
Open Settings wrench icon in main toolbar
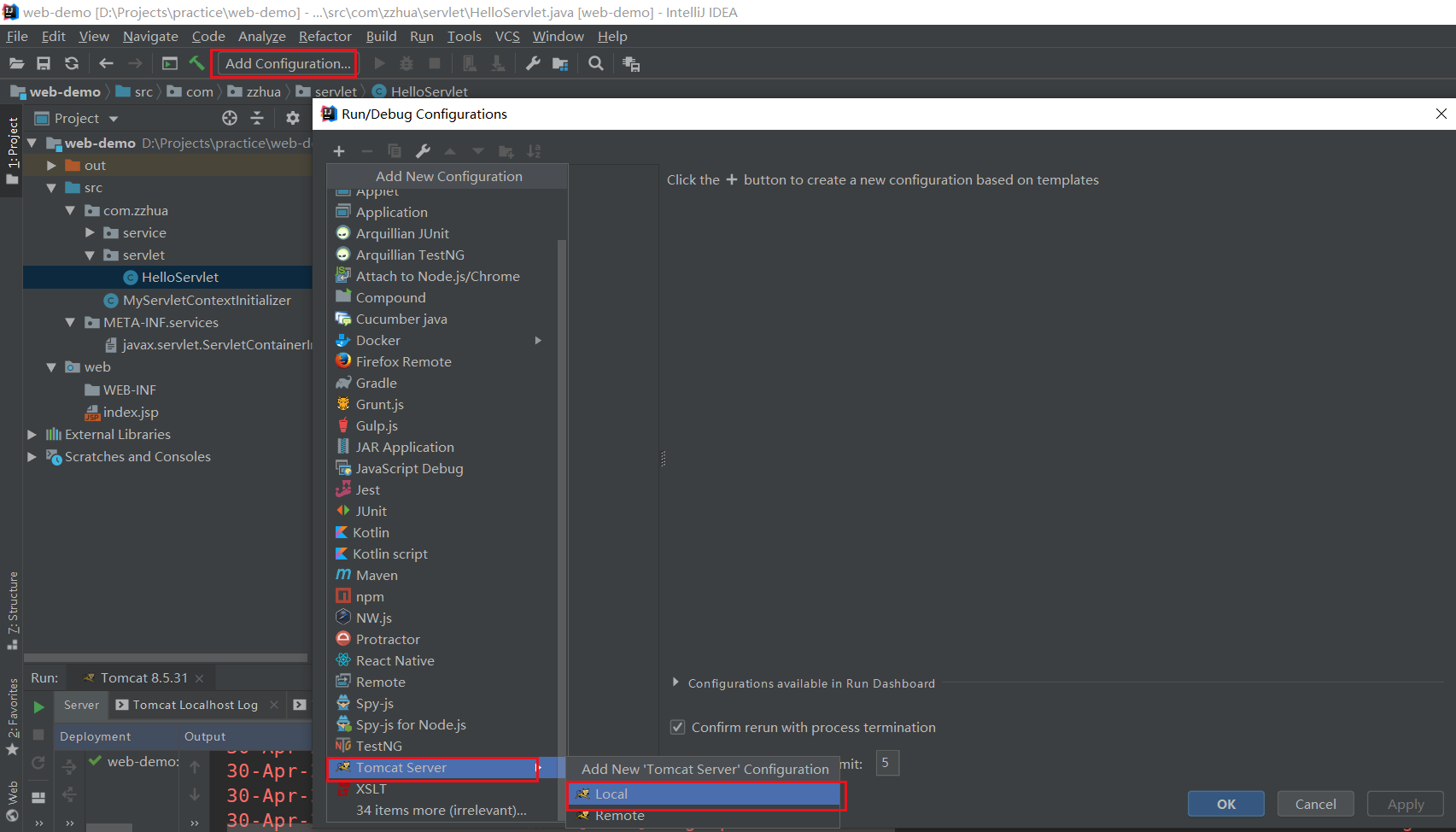click(533, 63)
